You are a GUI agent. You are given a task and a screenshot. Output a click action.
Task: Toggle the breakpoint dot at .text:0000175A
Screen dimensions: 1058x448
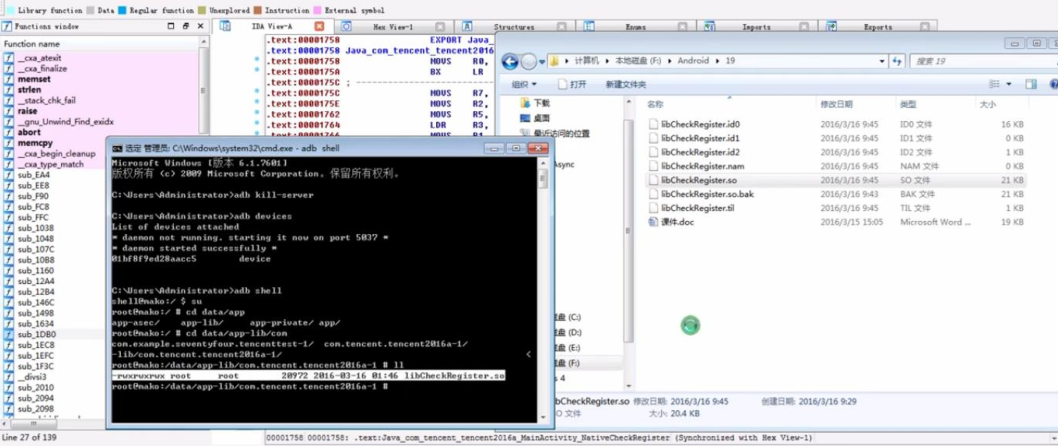256,70
